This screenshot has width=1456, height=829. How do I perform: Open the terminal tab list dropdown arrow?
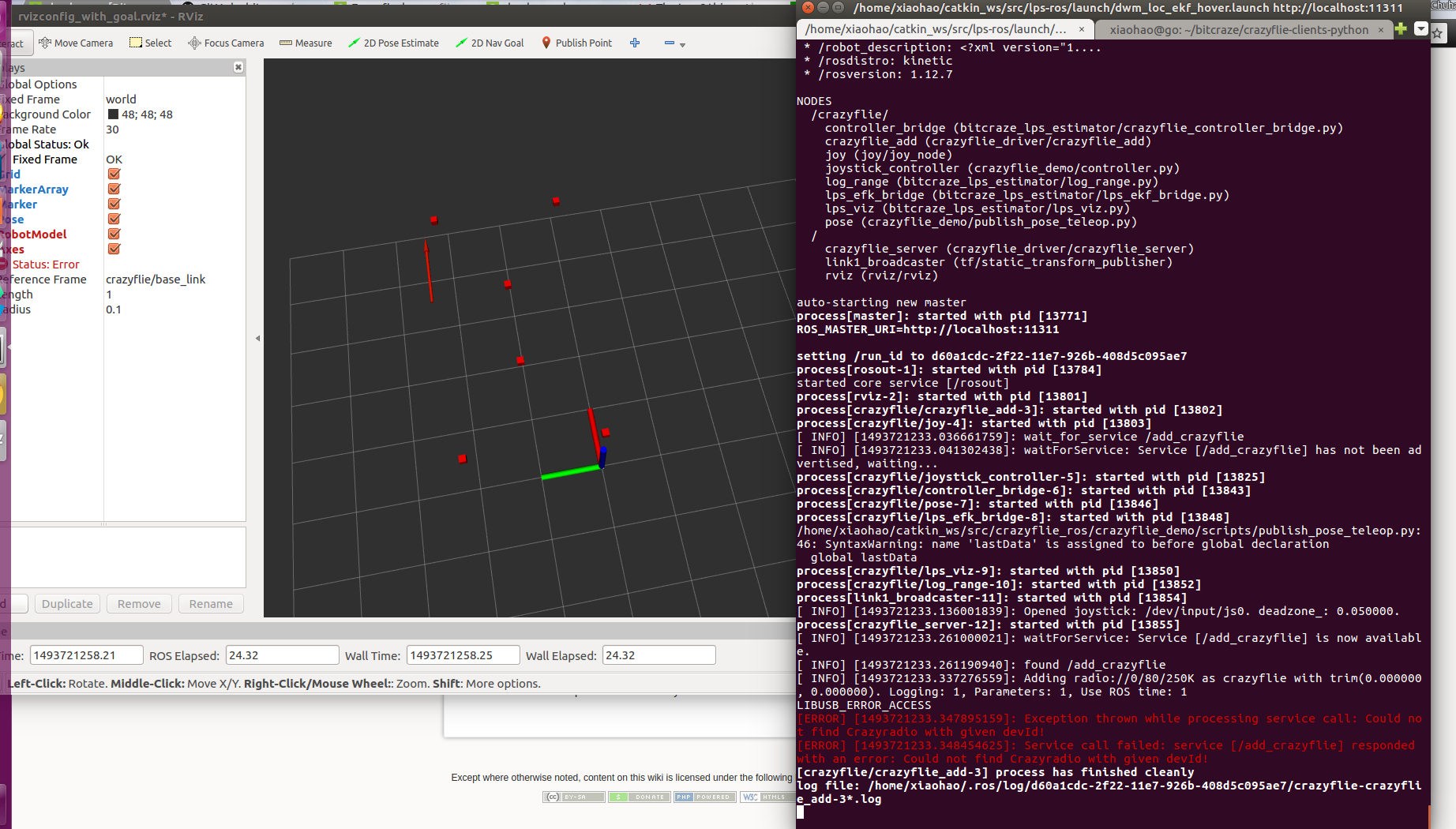coord(1420,29)
